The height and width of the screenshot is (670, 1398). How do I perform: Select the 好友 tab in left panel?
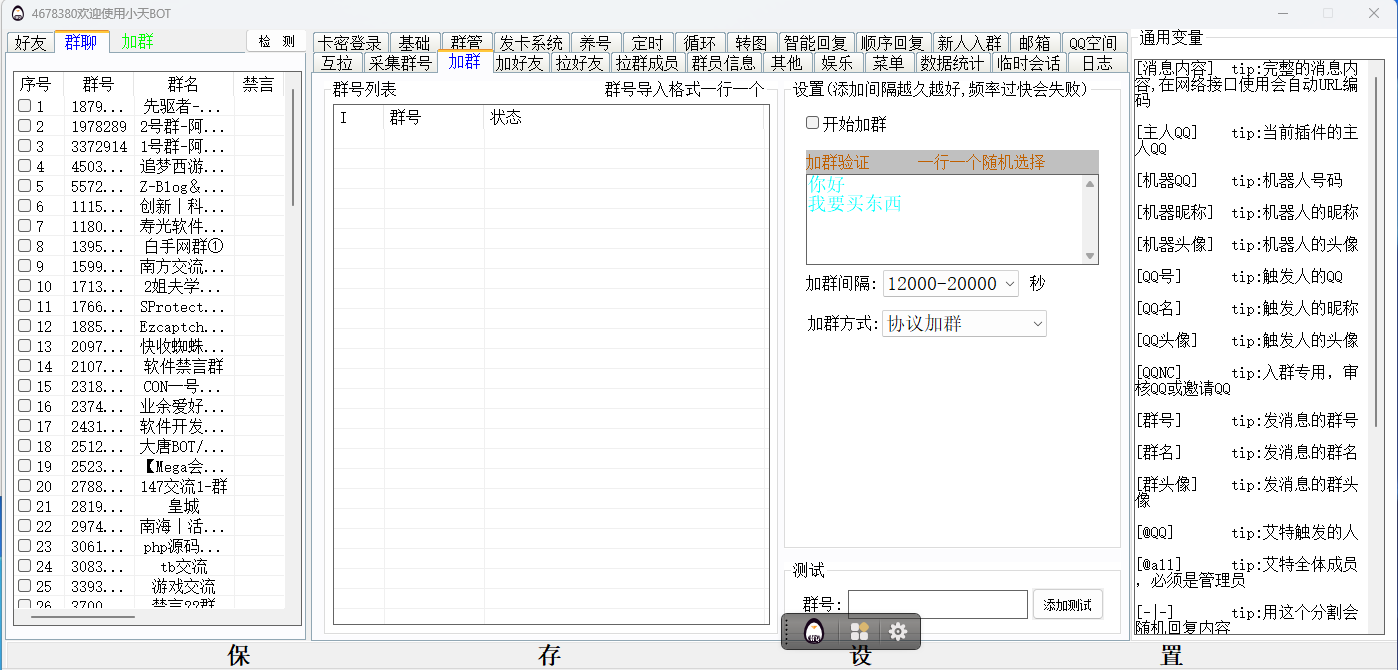pyautogui.click(x=30, y=42)
